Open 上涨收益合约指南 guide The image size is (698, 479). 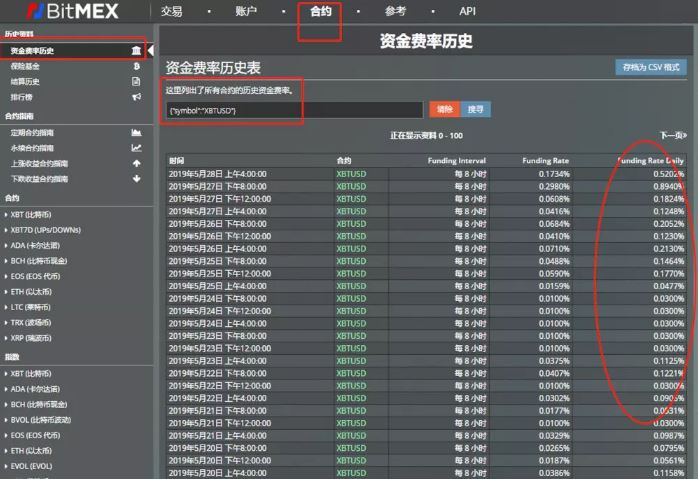click(39, 163)
